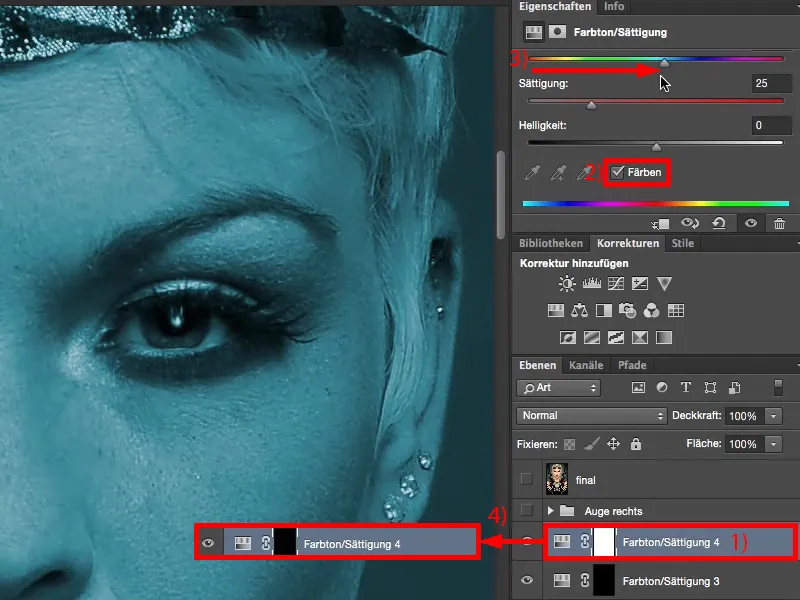Toggle adjustment layer visibility in Eigenschaften footer

751,223
